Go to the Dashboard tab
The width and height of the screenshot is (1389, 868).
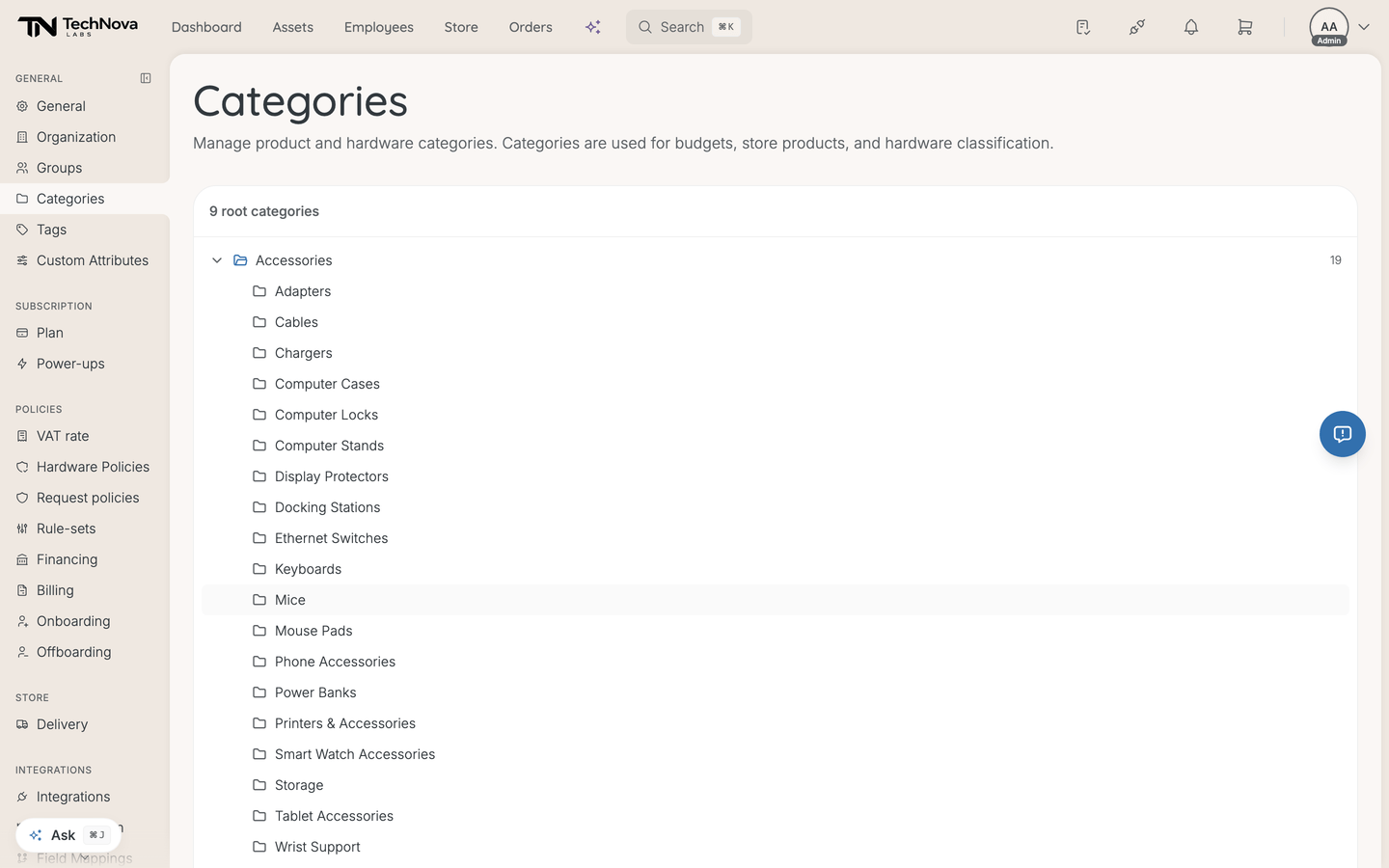[x=206, y=27]
